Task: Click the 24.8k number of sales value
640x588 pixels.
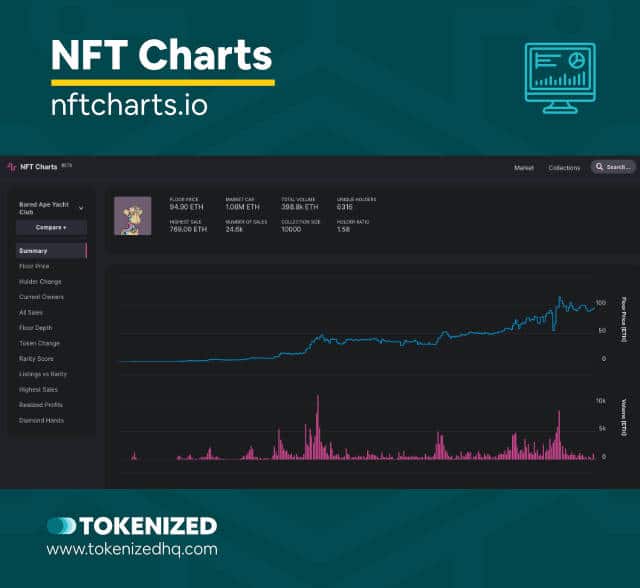Action: 234,229
